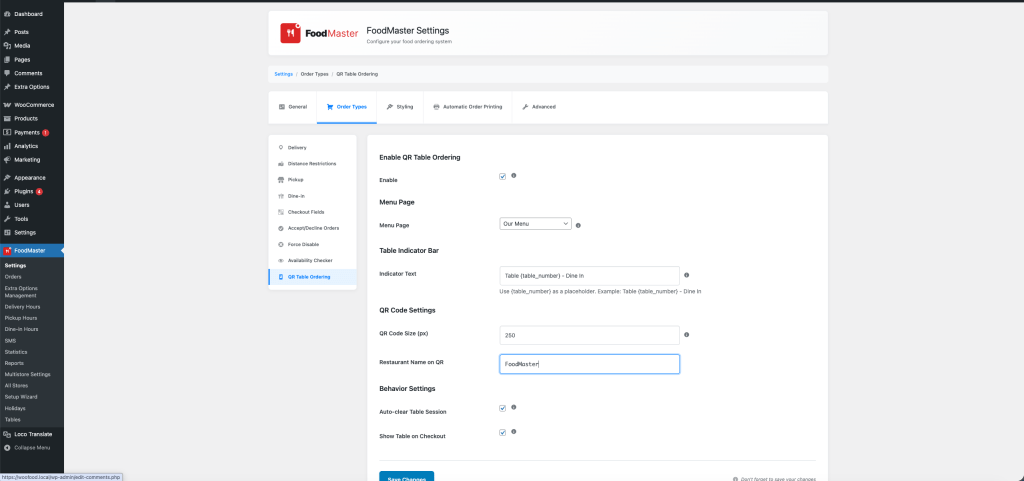The width and height of the screenshot is (1024, 481).
Task: Click help icon beside Show Table on Checkout
Action: coord(513,432)
